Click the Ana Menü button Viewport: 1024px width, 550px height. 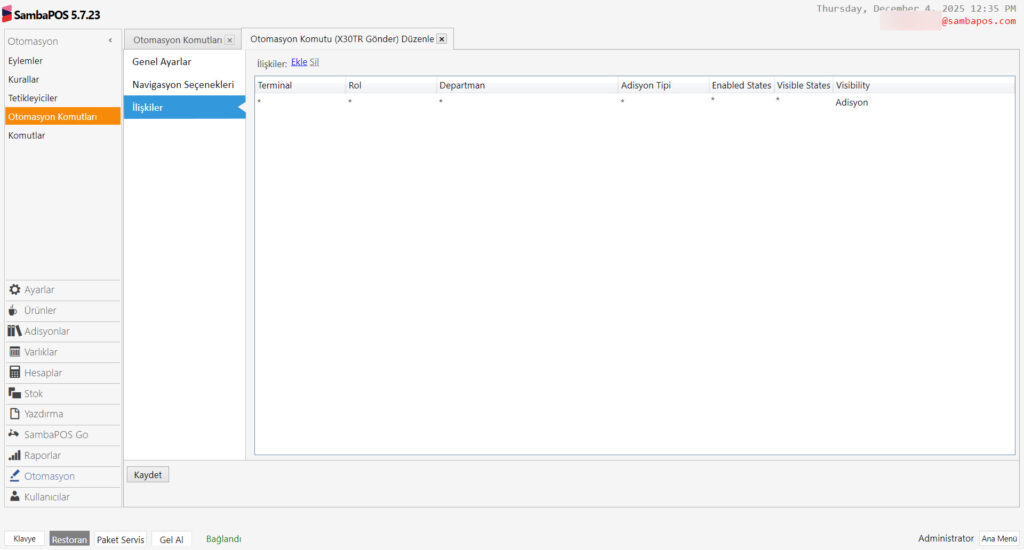pos(999,538)
